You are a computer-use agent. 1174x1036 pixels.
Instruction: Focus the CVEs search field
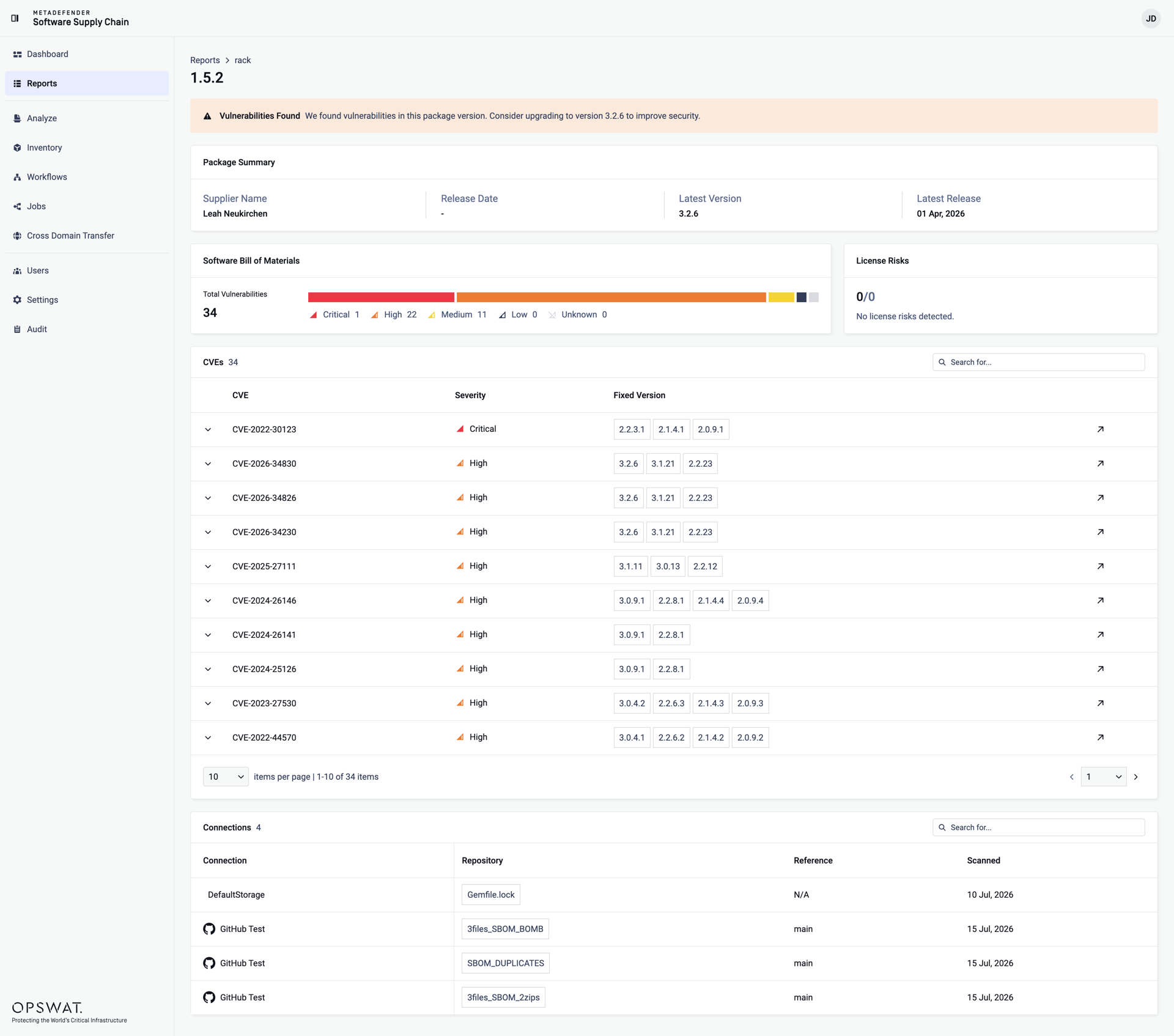click(1038, 362)
